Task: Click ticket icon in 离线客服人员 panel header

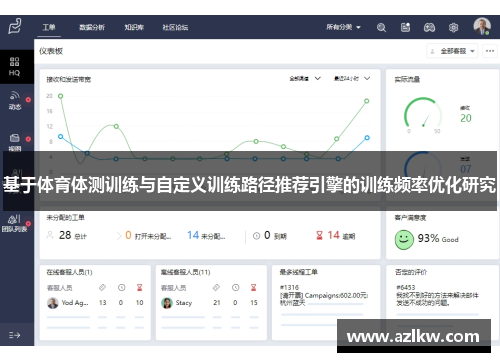Action: 216,287
